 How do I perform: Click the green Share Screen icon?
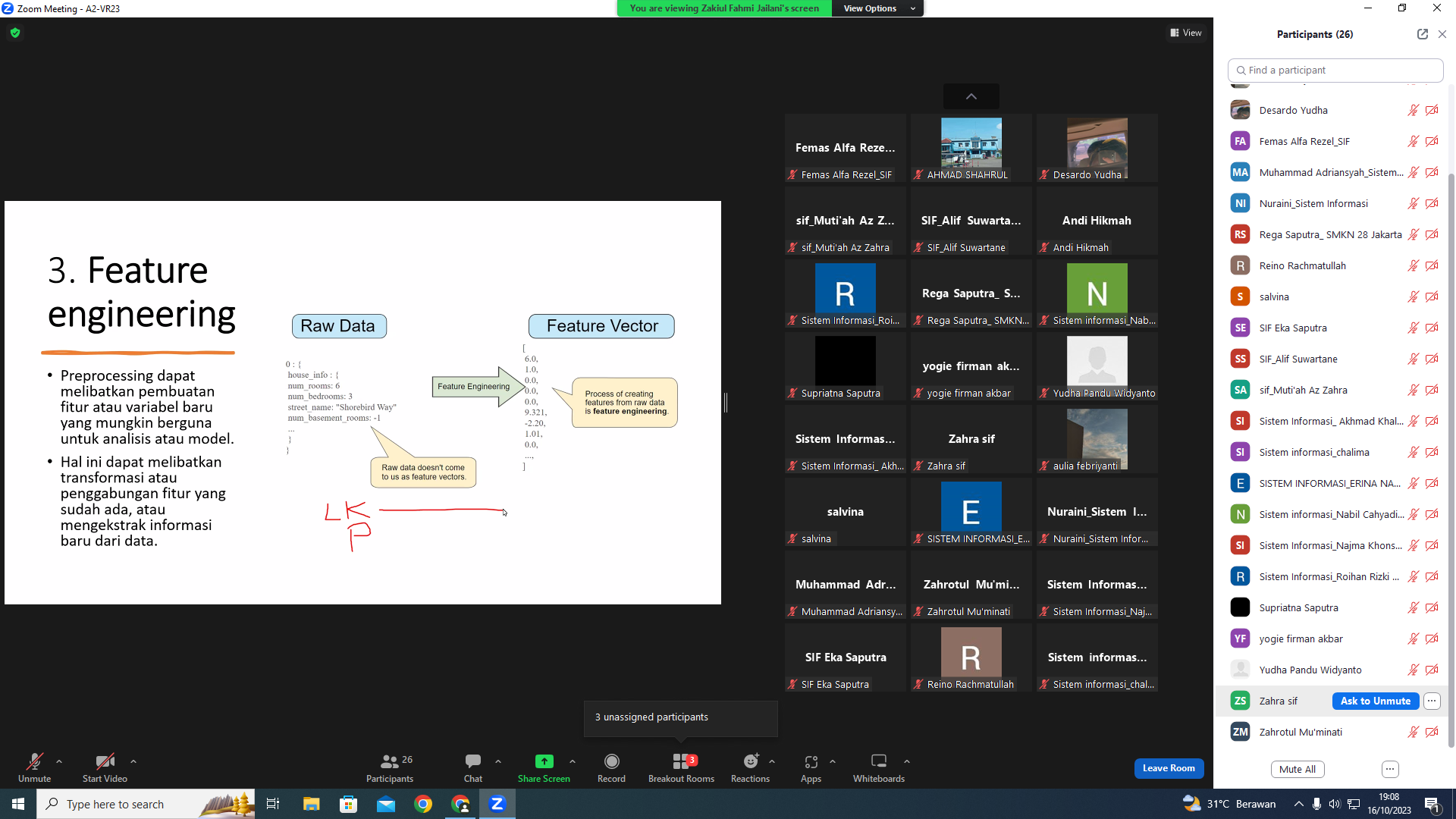(544, 761)
